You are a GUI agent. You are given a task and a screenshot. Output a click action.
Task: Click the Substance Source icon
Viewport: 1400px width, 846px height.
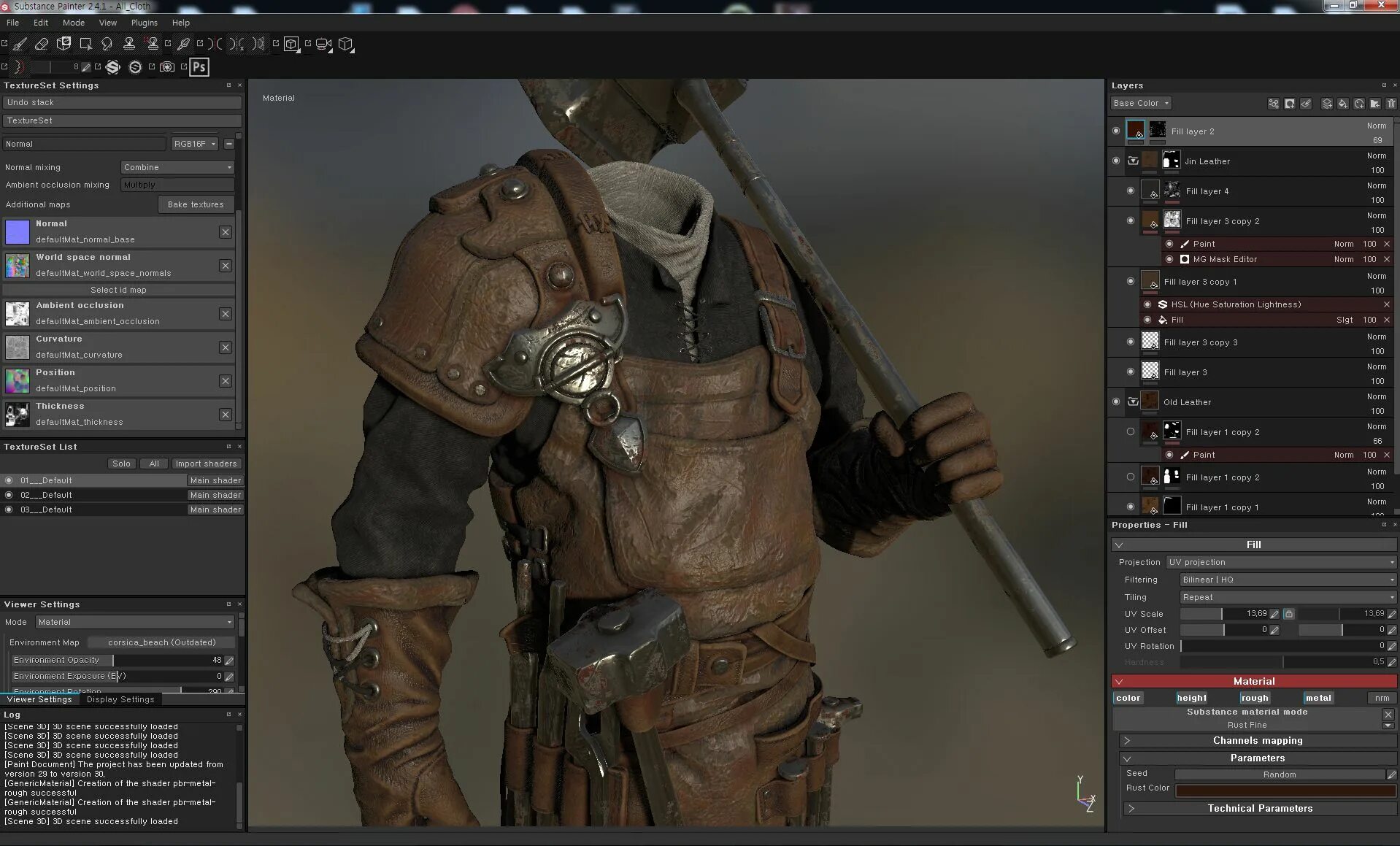[x=135, y=67]
